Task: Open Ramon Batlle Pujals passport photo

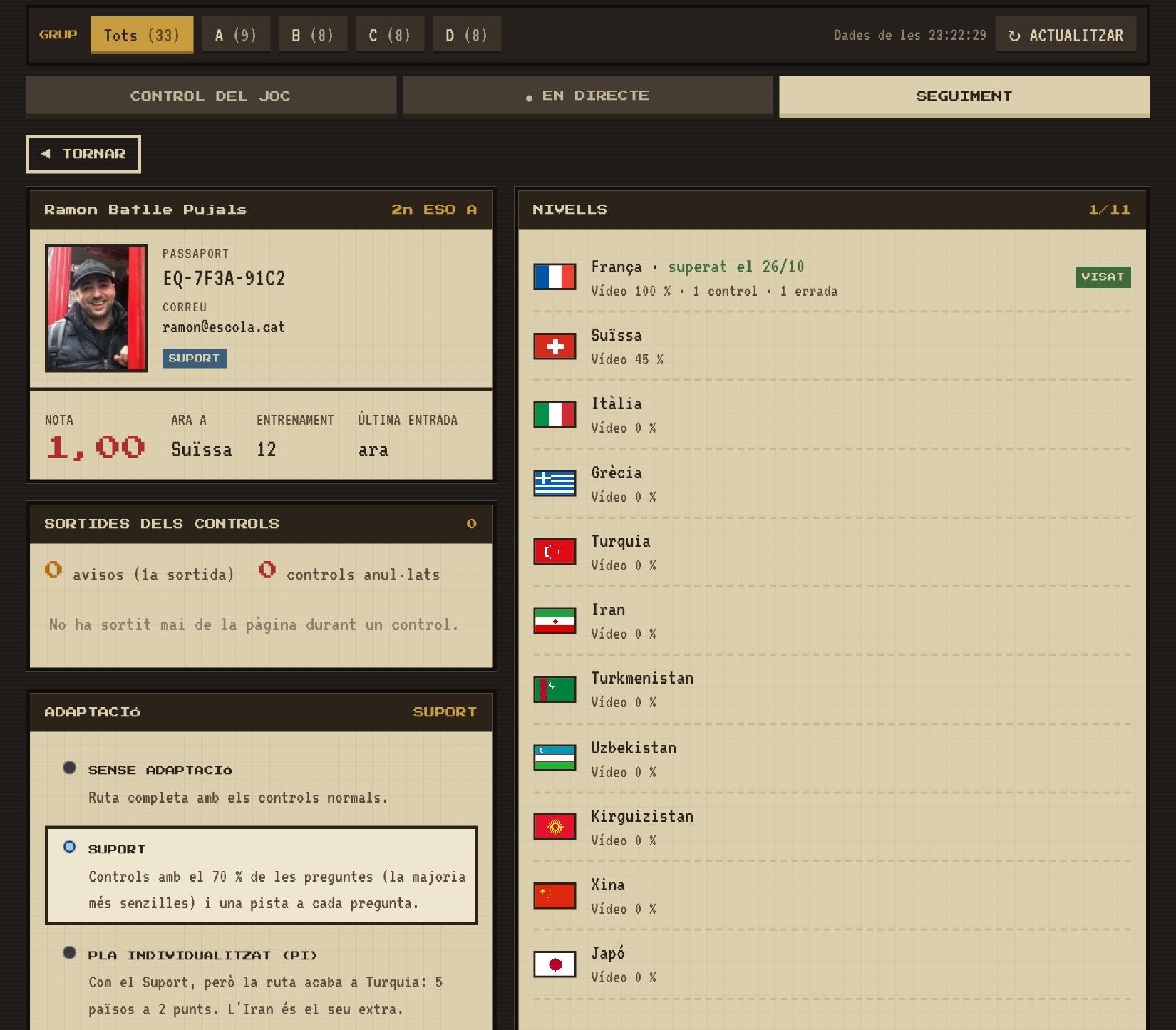Action: [96, 308]
